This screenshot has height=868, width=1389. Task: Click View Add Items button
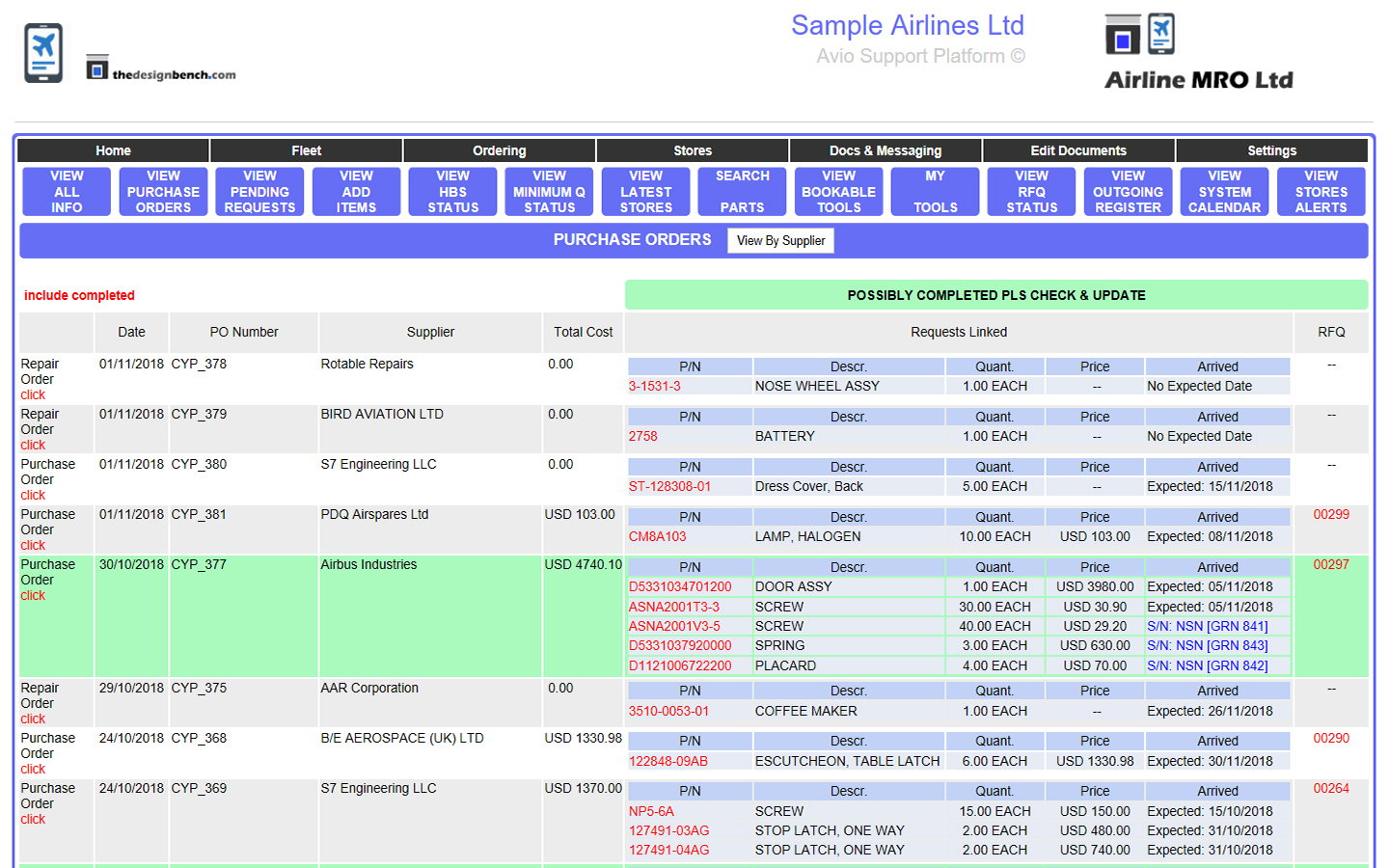(356, 192)
